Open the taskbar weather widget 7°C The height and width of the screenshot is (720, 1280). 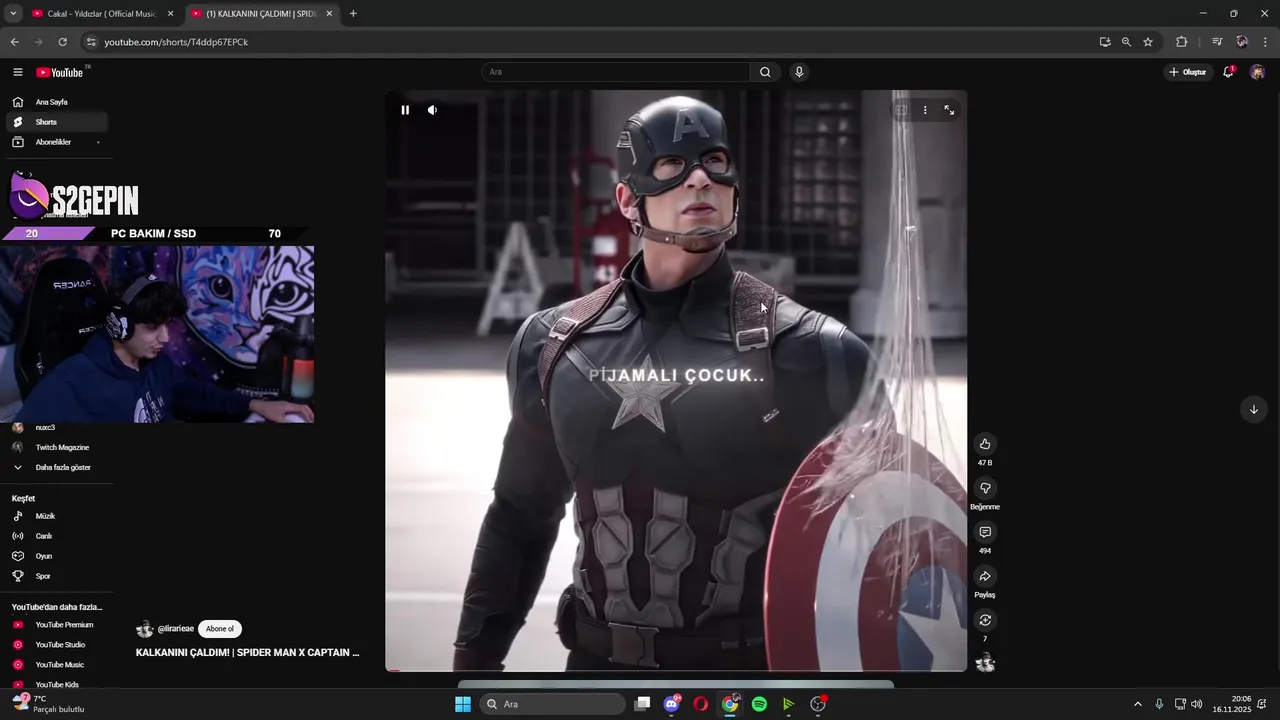[x=48, y=704]
